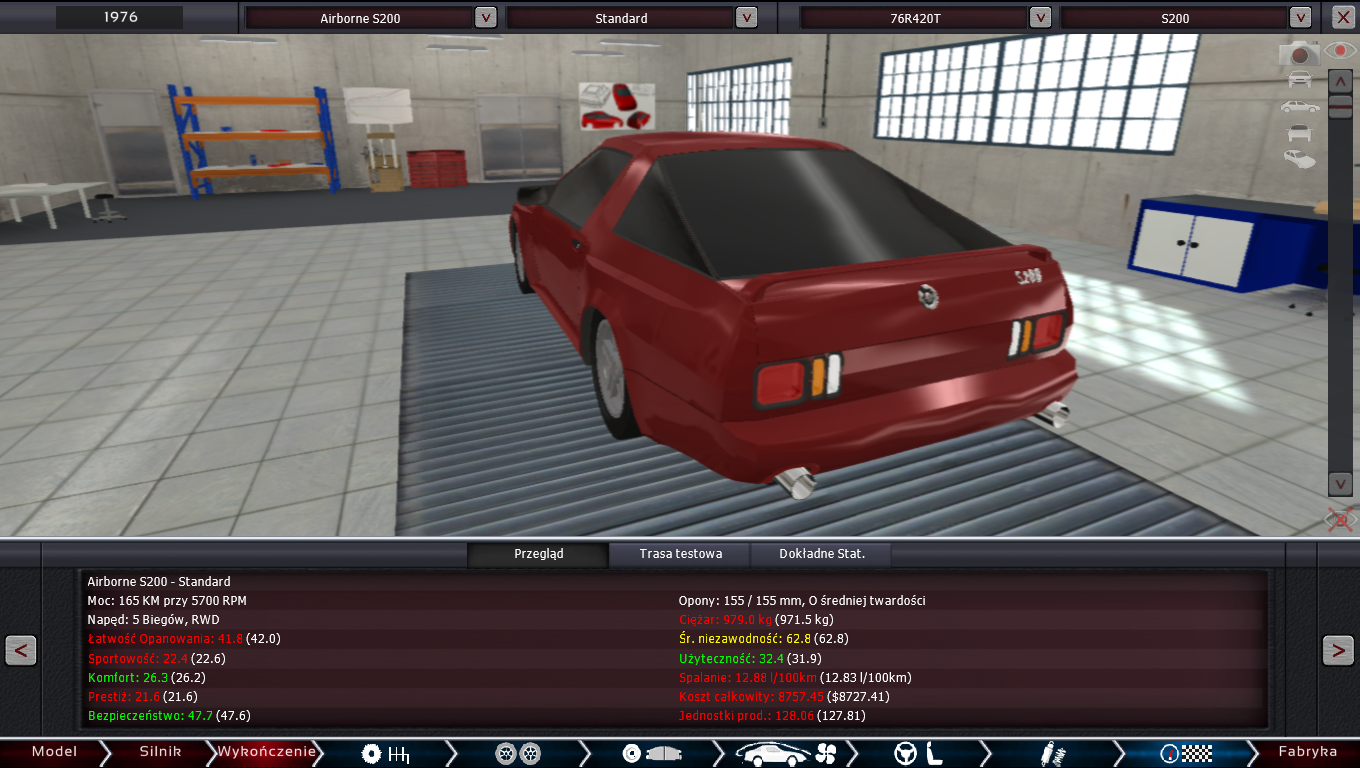This screenshot has width=1360, height=768.
Task: Expand the 76R420T engine dropdown
Action: [1040, 17]
